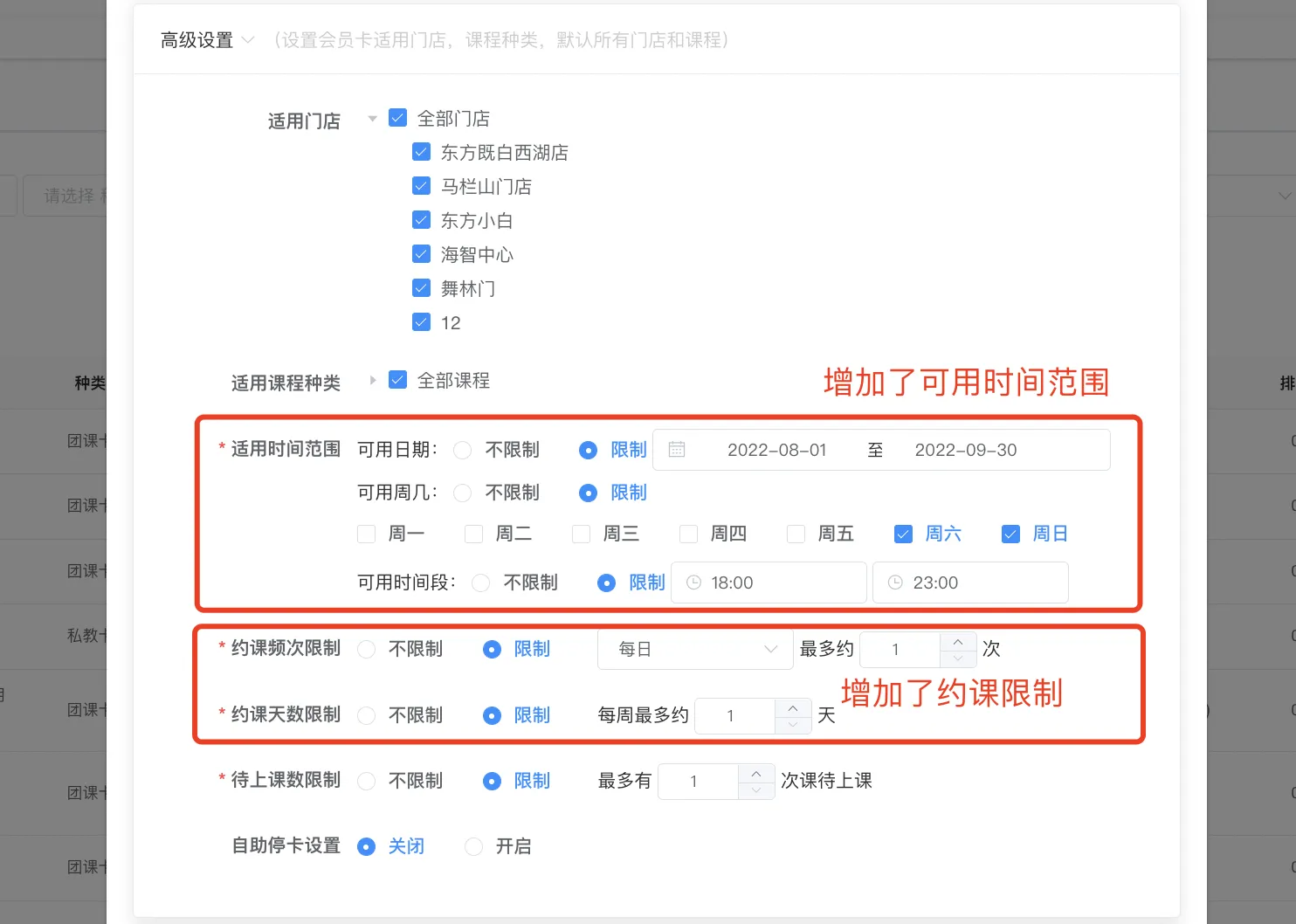Select 不限制 for 约课频次限制
The image size is (1296, 924).
pyautogui.click(x=367, y=649)
